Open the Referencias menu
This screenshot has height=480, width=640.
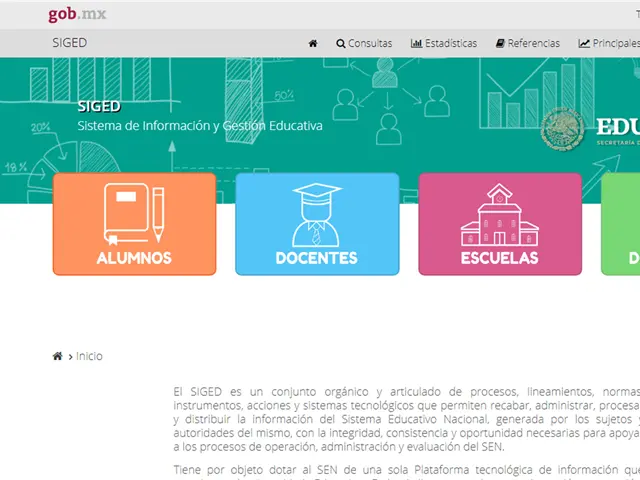pyautogui.click(x=533, y=44)
